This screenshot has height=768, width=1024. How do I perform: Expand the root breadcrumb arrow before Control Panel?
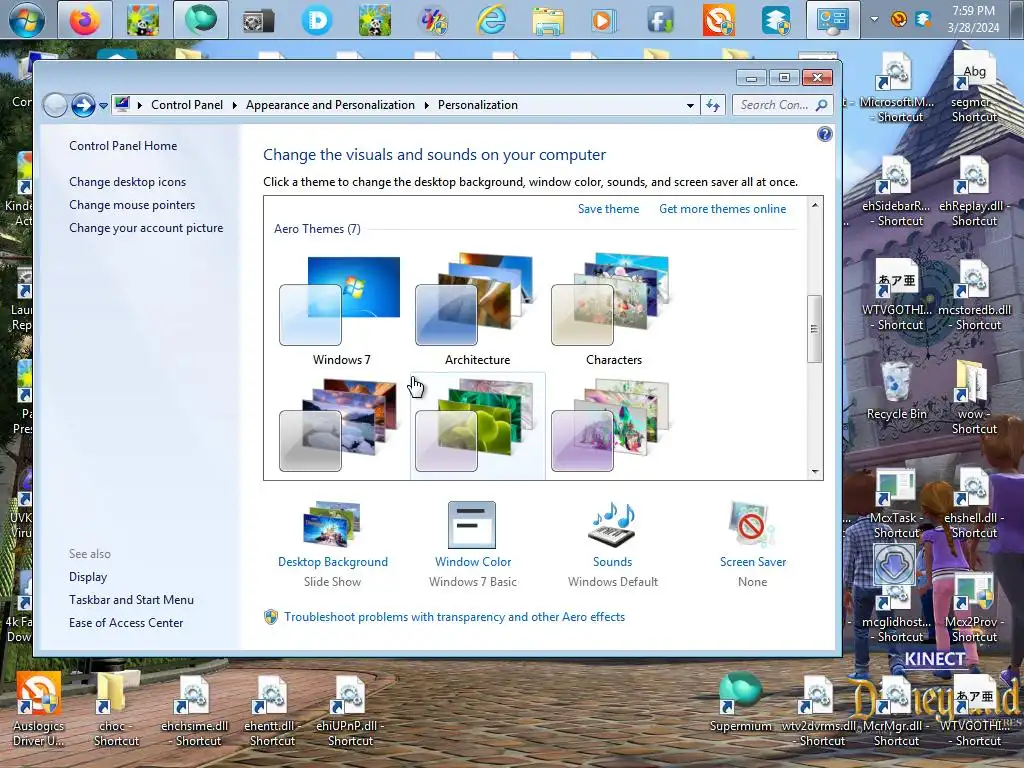tap(140, 105)
